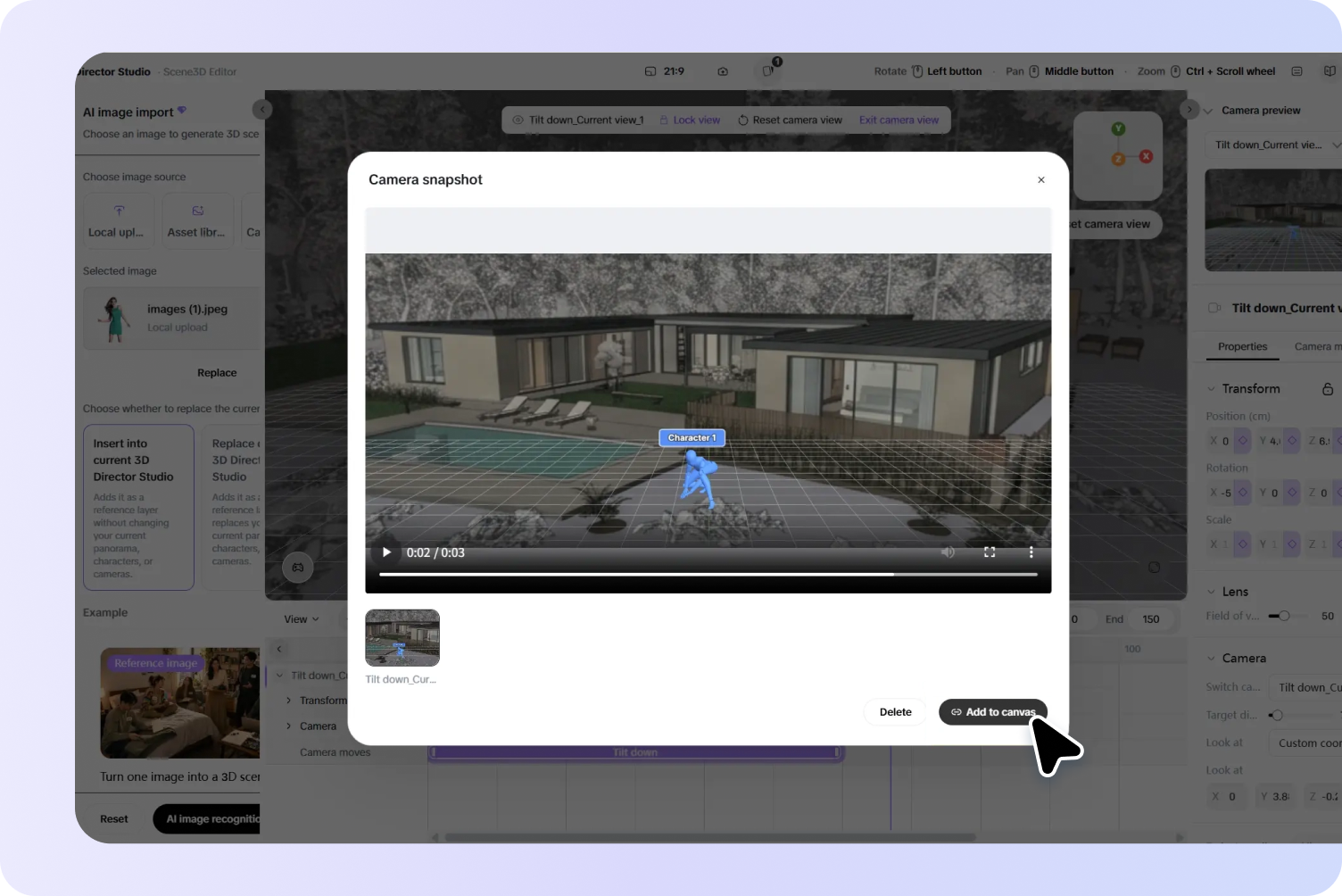This screenshot has width=1342, height=896.
Task: Click Replace for the selected image
Action: (x=217, y=373)
